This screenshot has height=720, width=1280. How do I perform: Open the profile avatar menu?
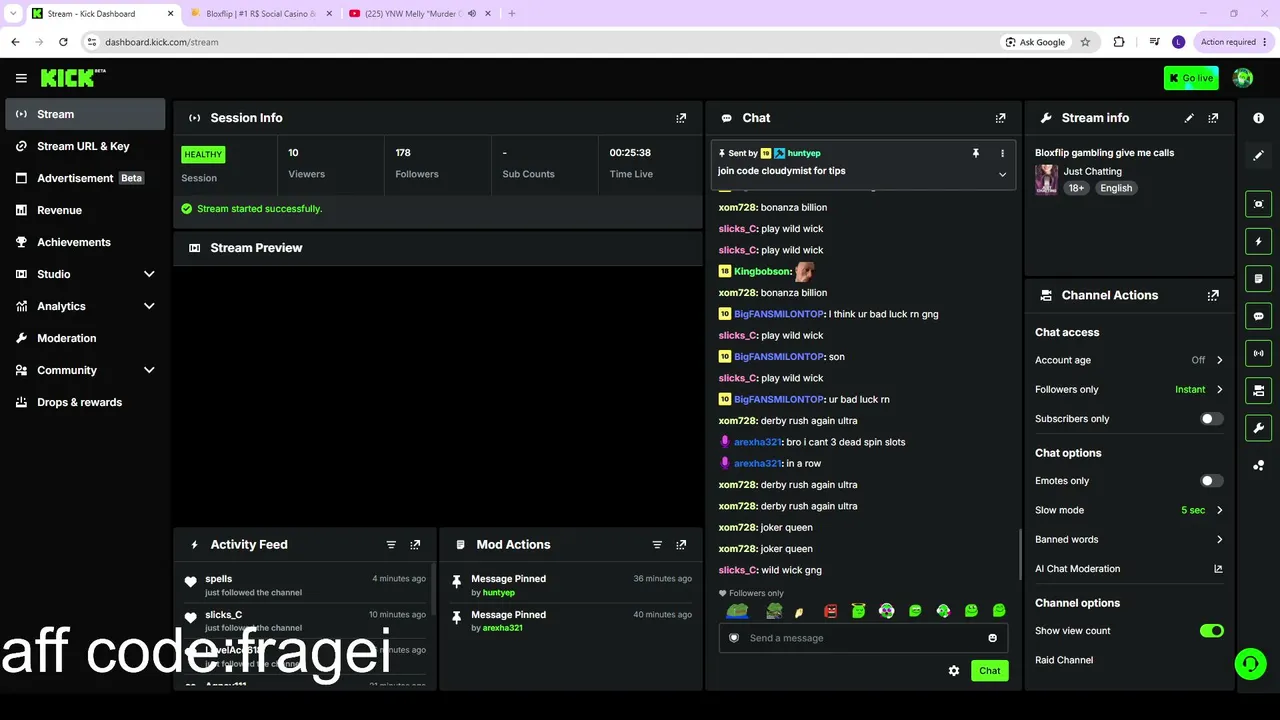pyautogui.click(x=1243, y=78)
